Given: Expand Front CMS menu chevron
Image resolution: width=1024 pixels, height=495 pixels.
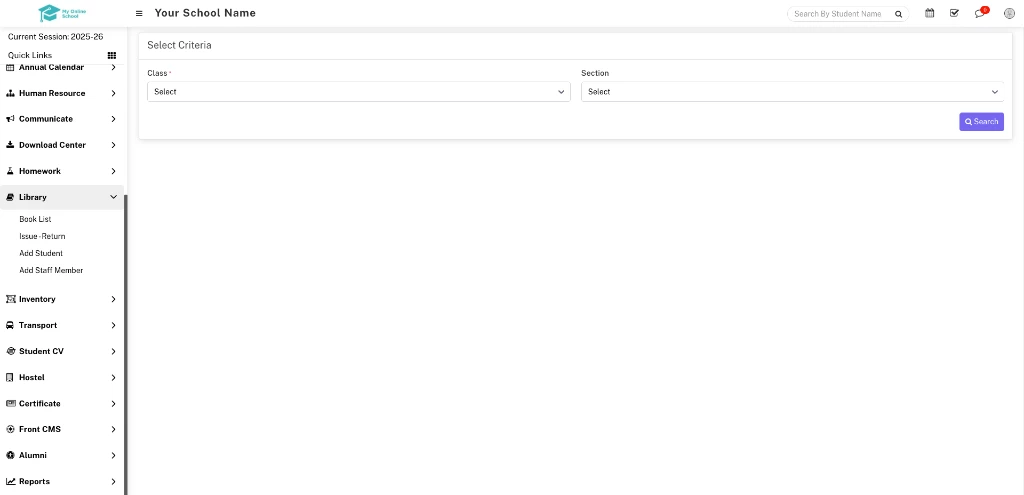Looking at the screenshot, I should coord(114,430).
